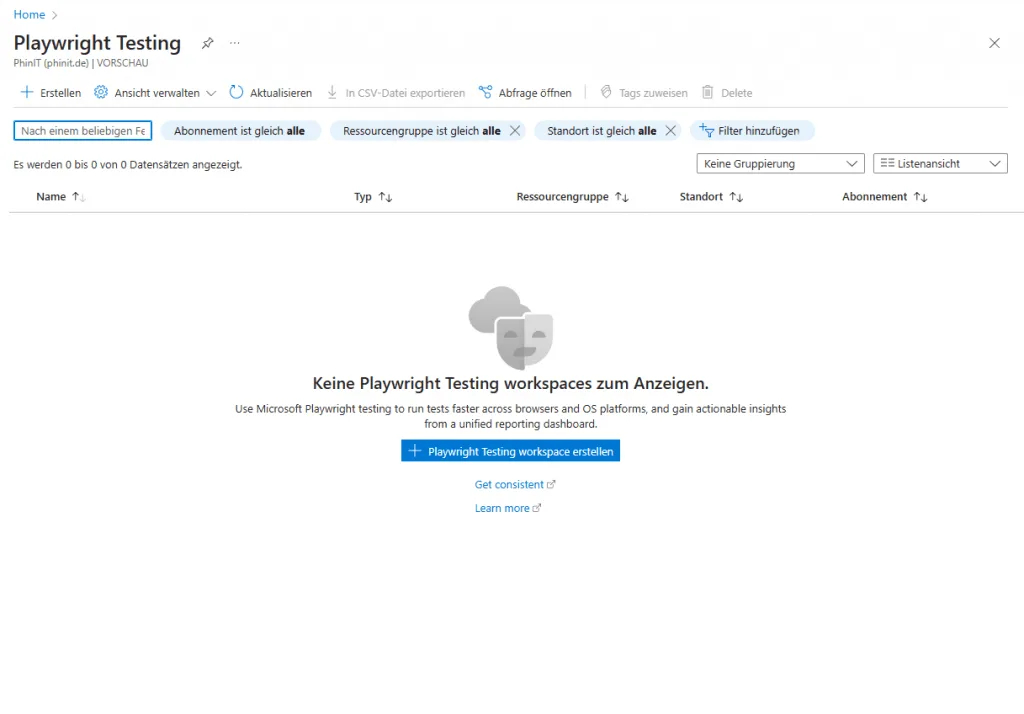Open the more options ellipsis menu
Image resolution: width=1024 pixels, height=714 pixels.
tap(235, 43)
